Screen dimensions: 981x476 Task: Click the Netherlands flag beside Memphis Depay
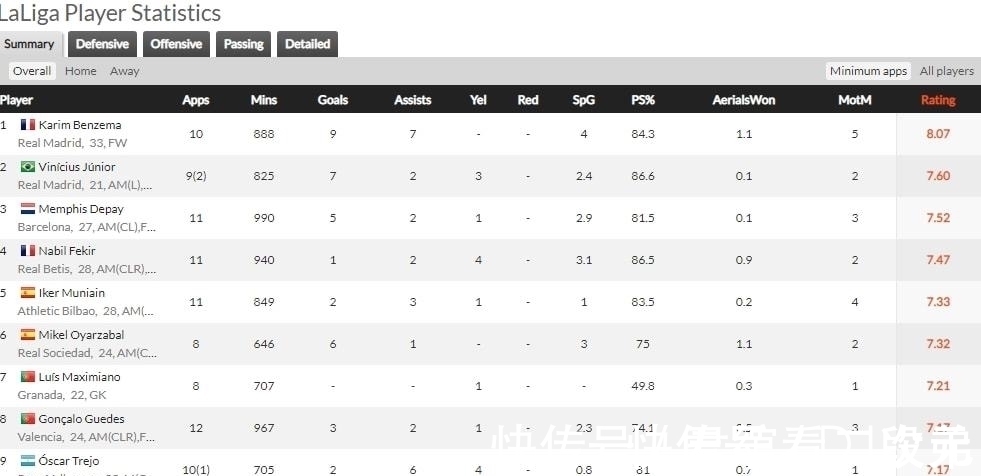click(x=28, y=209)
